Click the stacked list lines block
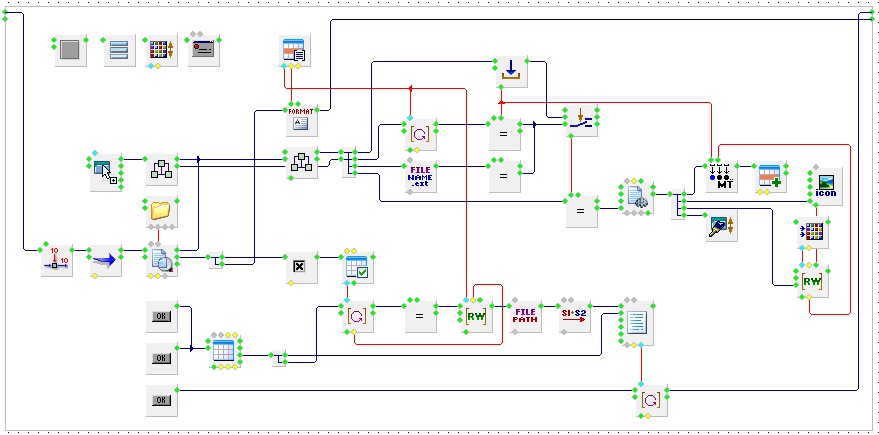The image size is (879, 435). tap(119, 50)
